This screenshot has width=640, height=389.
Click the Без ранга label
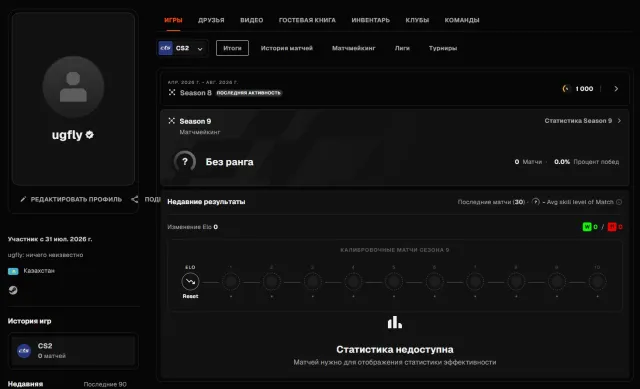click(229, 162)
